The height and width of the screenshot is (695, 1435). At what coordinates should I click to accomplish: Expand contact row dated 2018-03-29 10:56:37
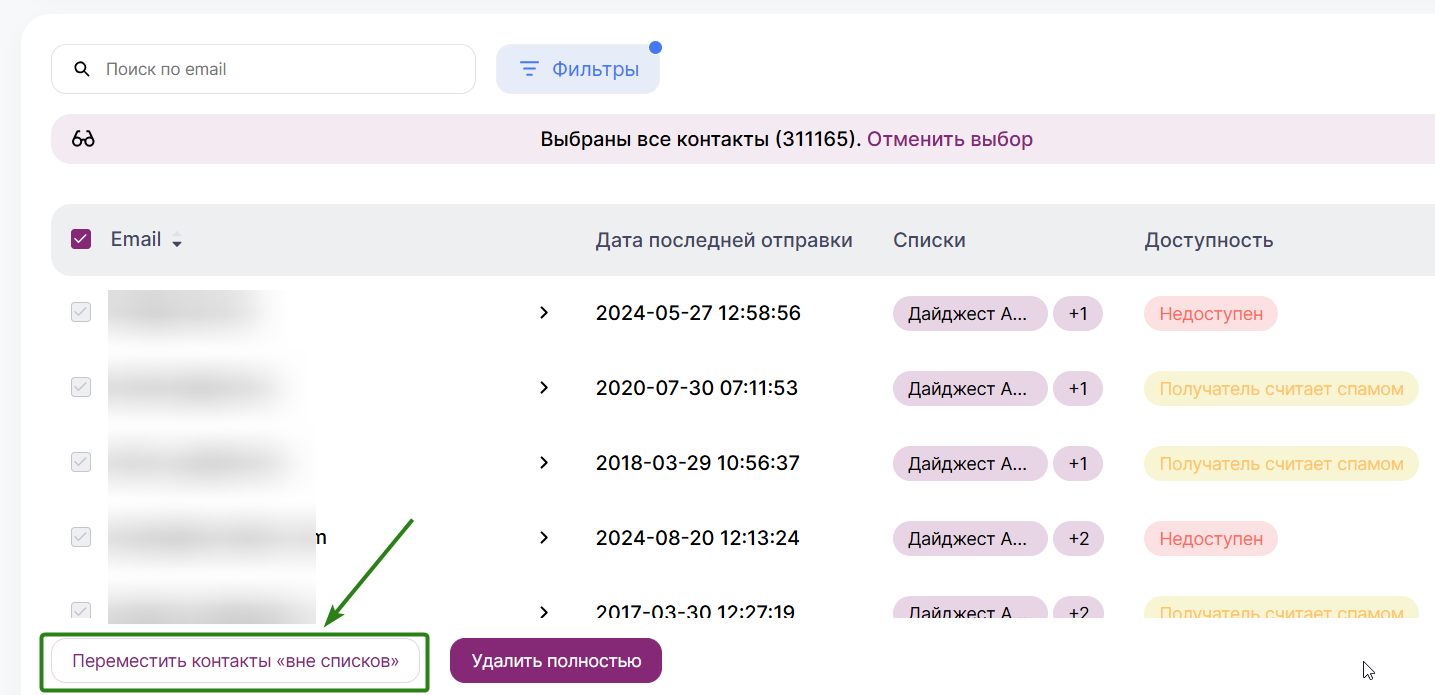[544, 462]
